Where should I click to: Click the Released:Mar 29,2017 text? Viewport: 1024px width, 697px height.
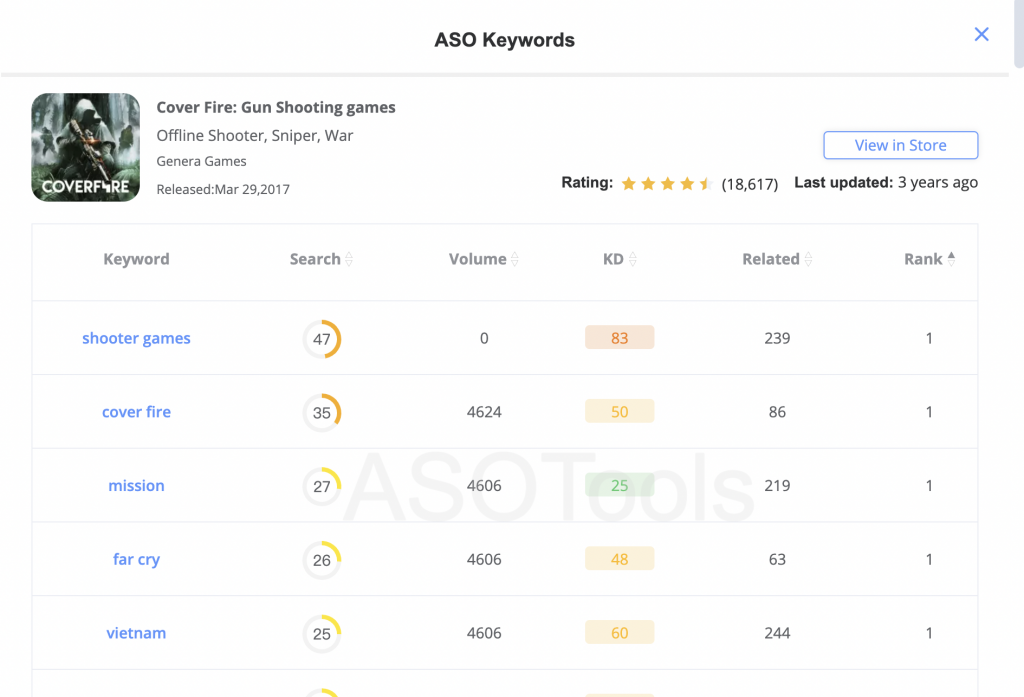coord(223,189)
